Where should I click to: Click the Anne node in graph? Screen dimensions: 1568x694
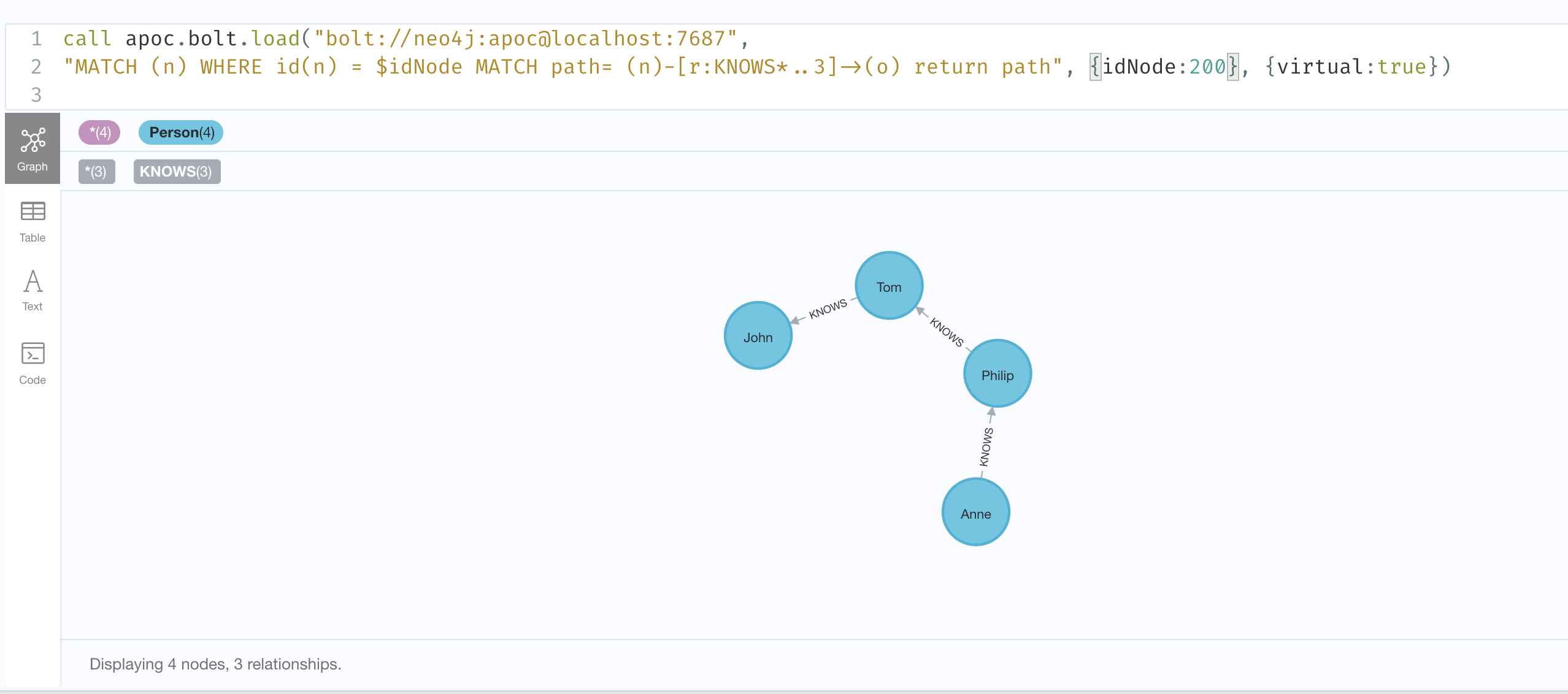(976, 513)
